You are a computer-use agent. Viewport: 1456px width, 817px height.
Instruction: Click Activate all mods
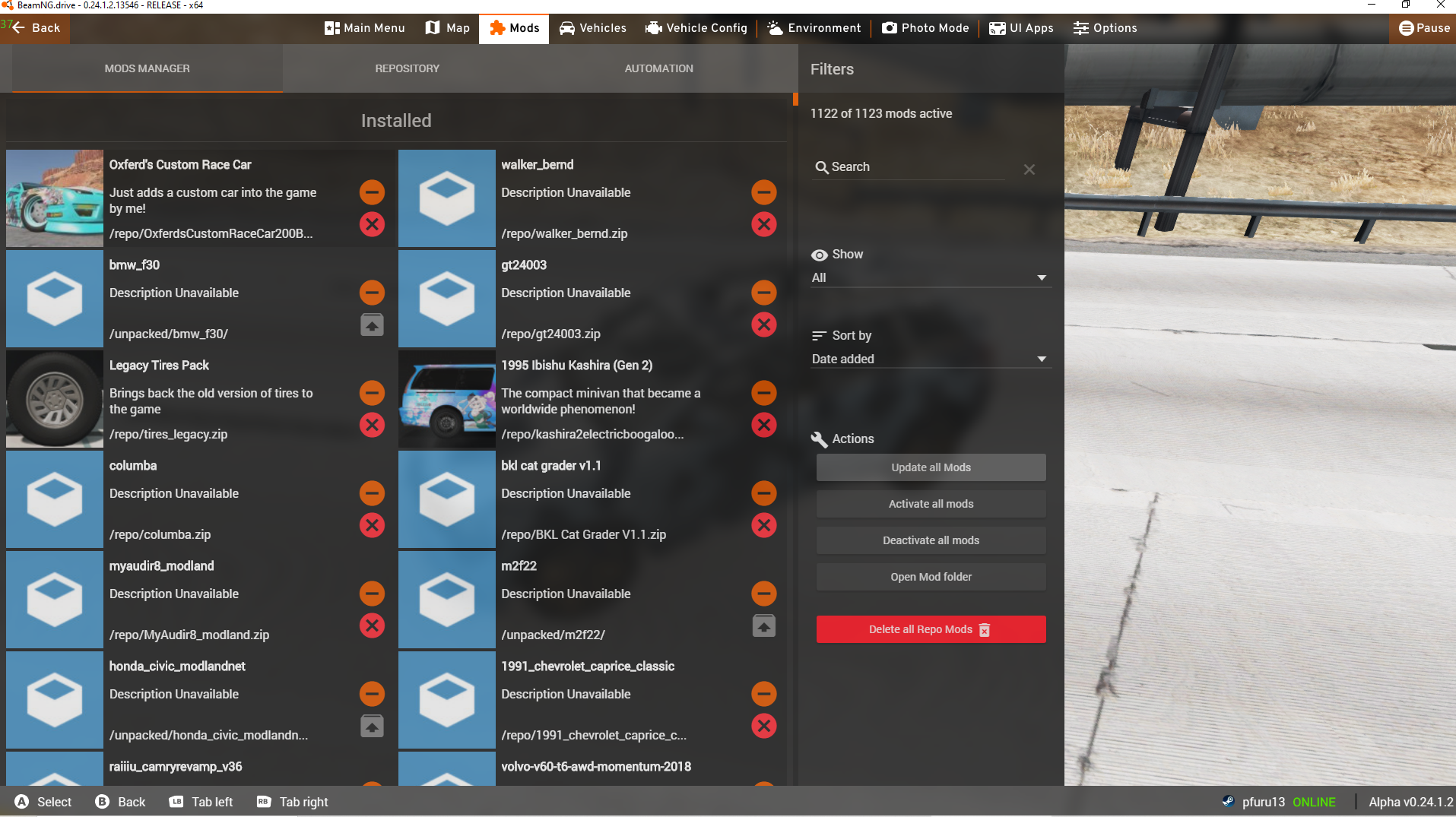pos(931,504)
